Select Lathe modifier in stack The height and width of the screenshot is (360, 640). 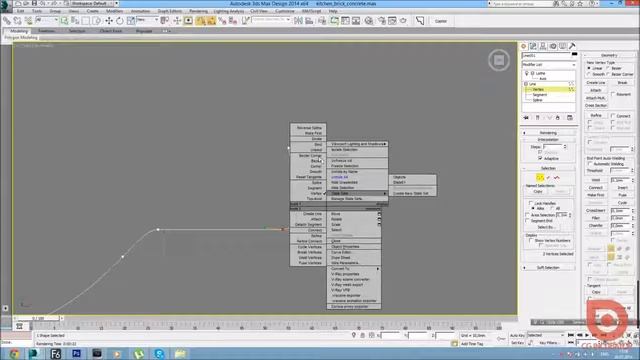tap(541, 73)
